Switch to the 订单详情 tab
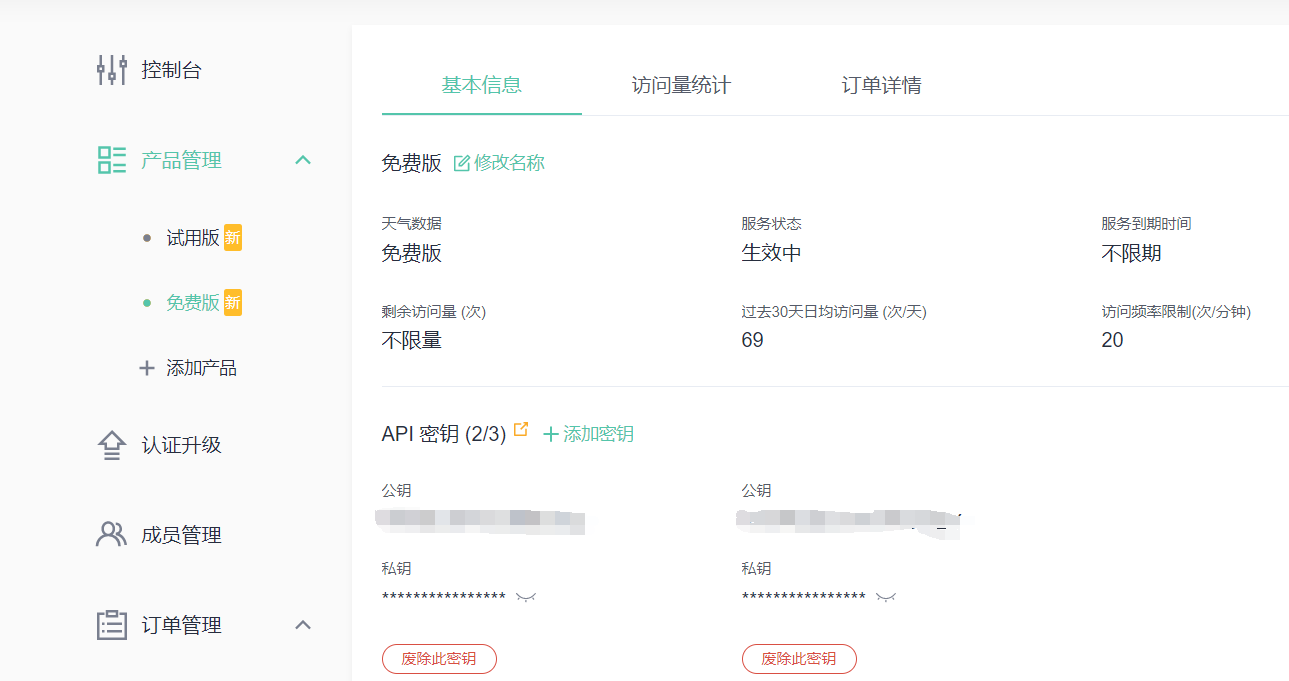This screenshot has height=681, width=1289. (x=881, y=86)
